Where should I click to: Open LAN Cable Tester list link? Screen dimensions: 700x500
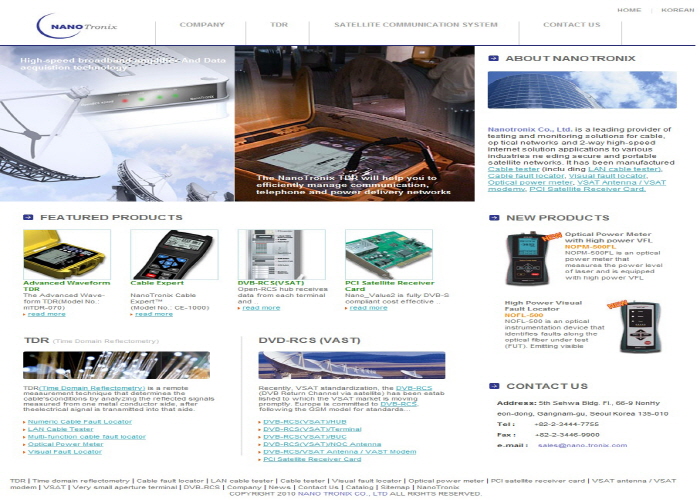tap(61, 429)
